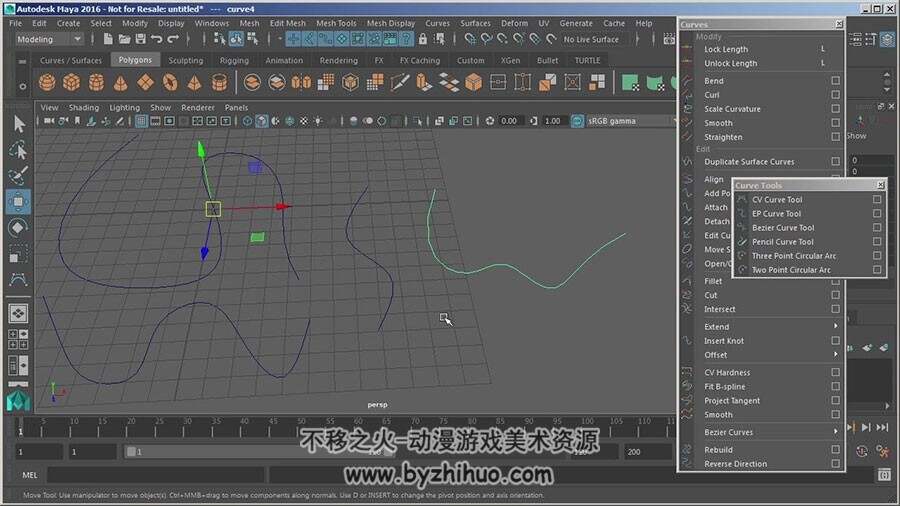Create a polygon cube from shelf

pyautogui.click(x=72, y=83)
